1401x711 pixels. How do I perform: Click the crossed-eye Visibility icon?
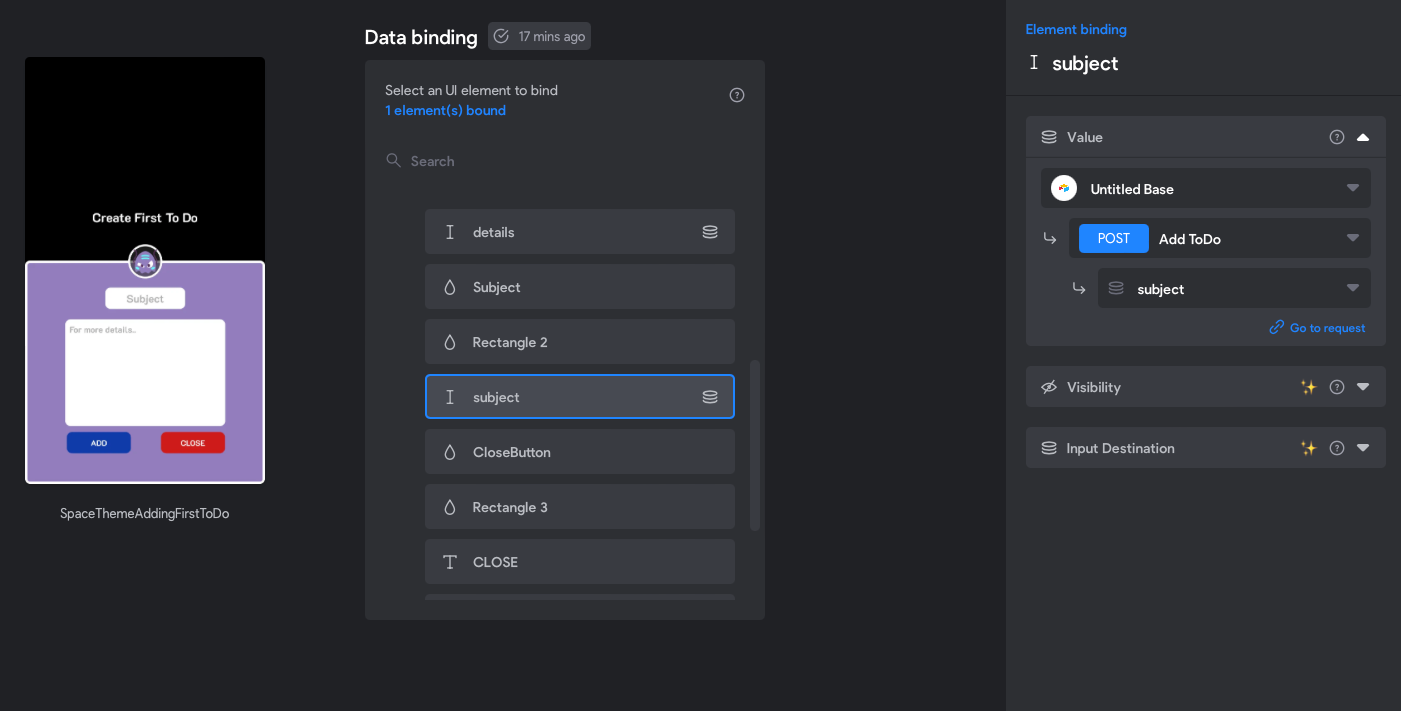click(x=1049, y=387)
